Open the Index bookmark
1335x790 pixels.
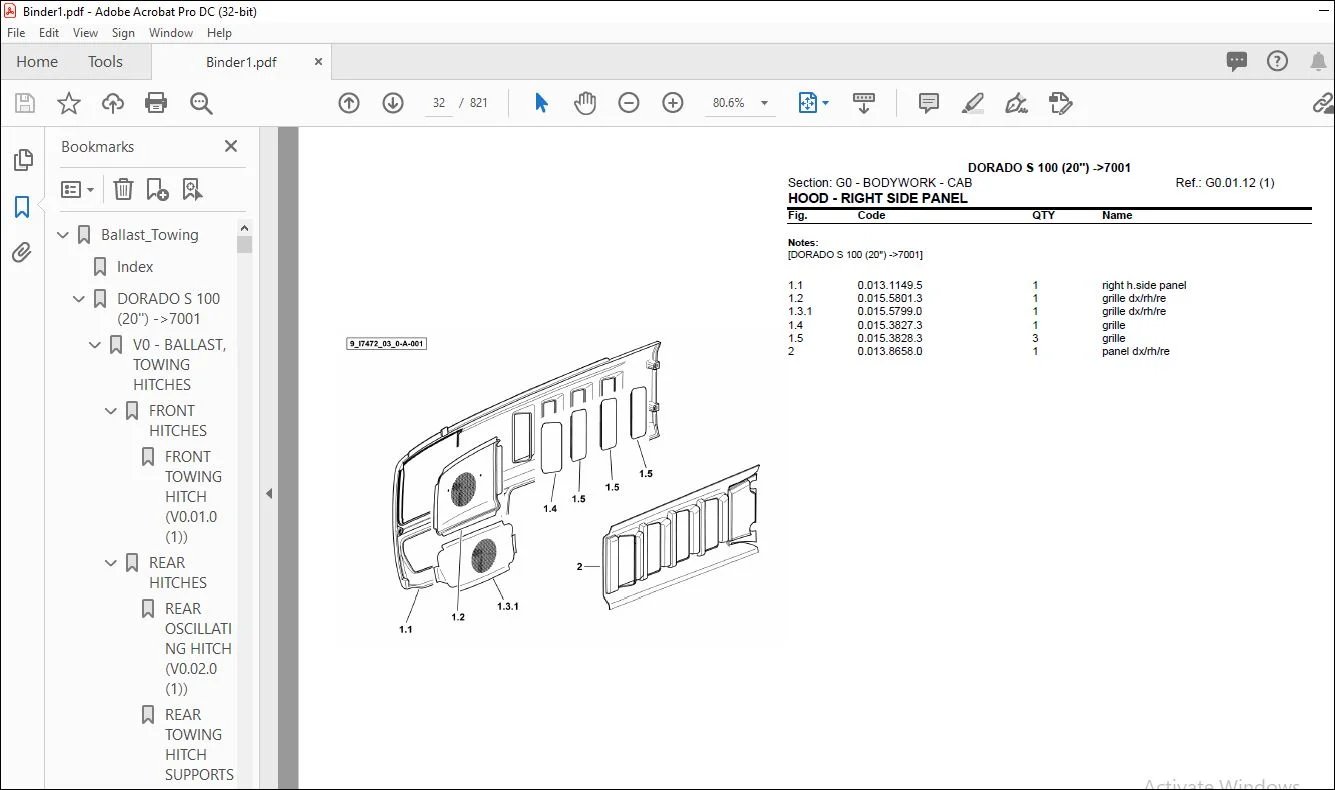pos(135,267)
